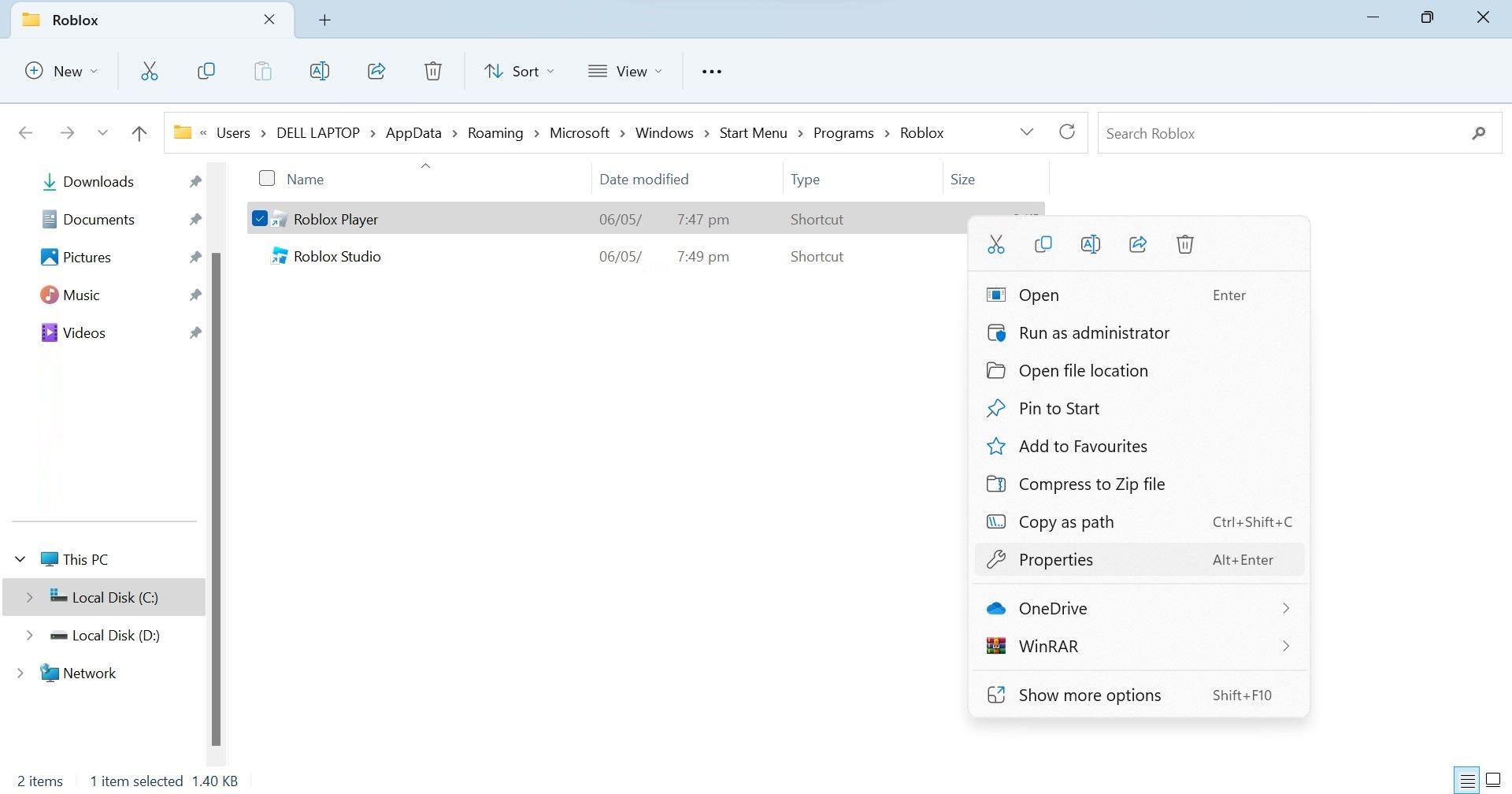Open recent locations chevron dropdown
1512x794 pixels.
point(102,133)
